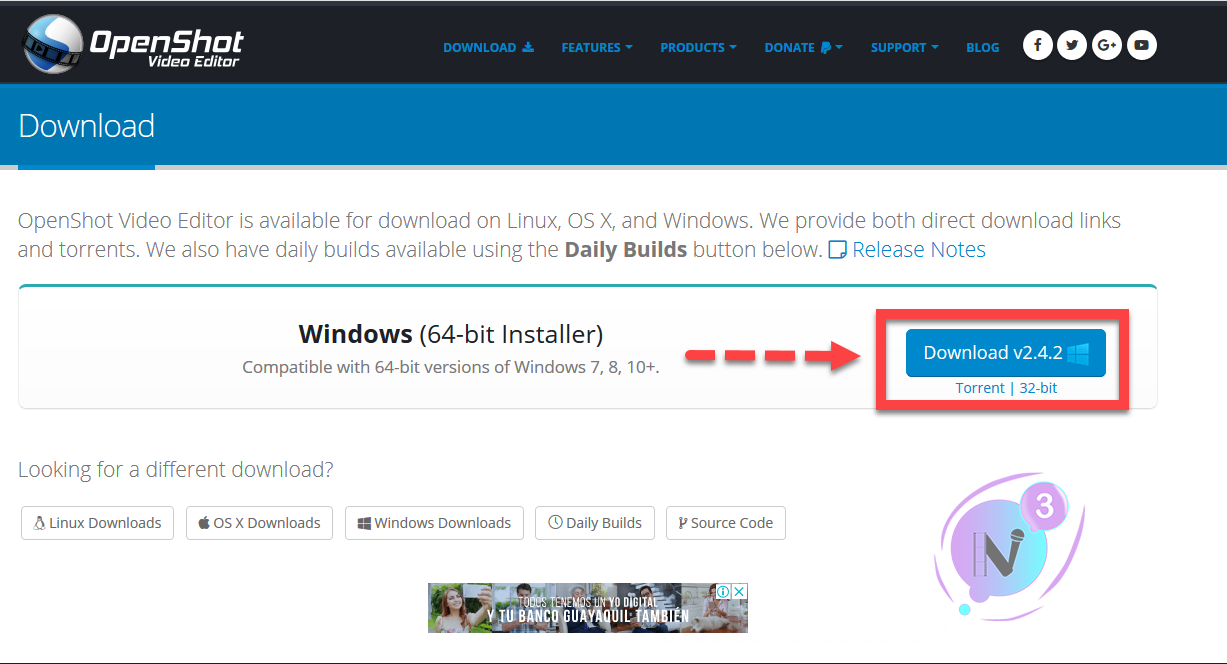
Task: Click 'Looking for a different download?' text
Action: pyautogui.click(x=176, y=470)
